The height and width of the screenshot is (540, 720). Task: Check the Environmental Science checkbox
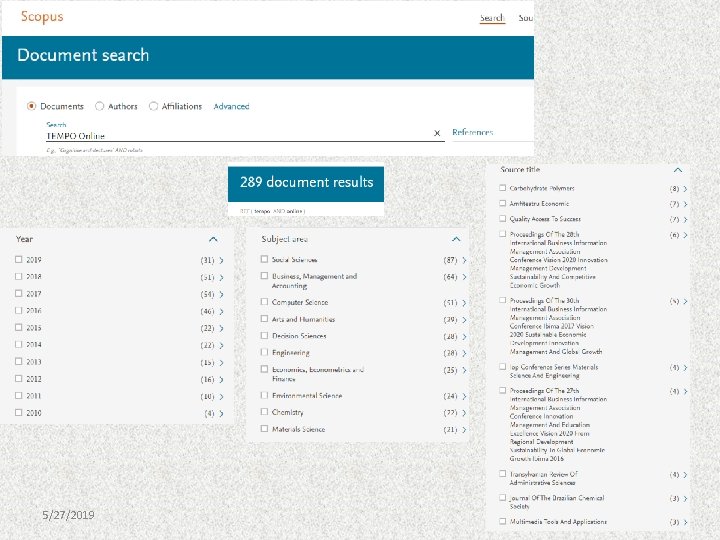pyautogui.click(x=264, y=395)
